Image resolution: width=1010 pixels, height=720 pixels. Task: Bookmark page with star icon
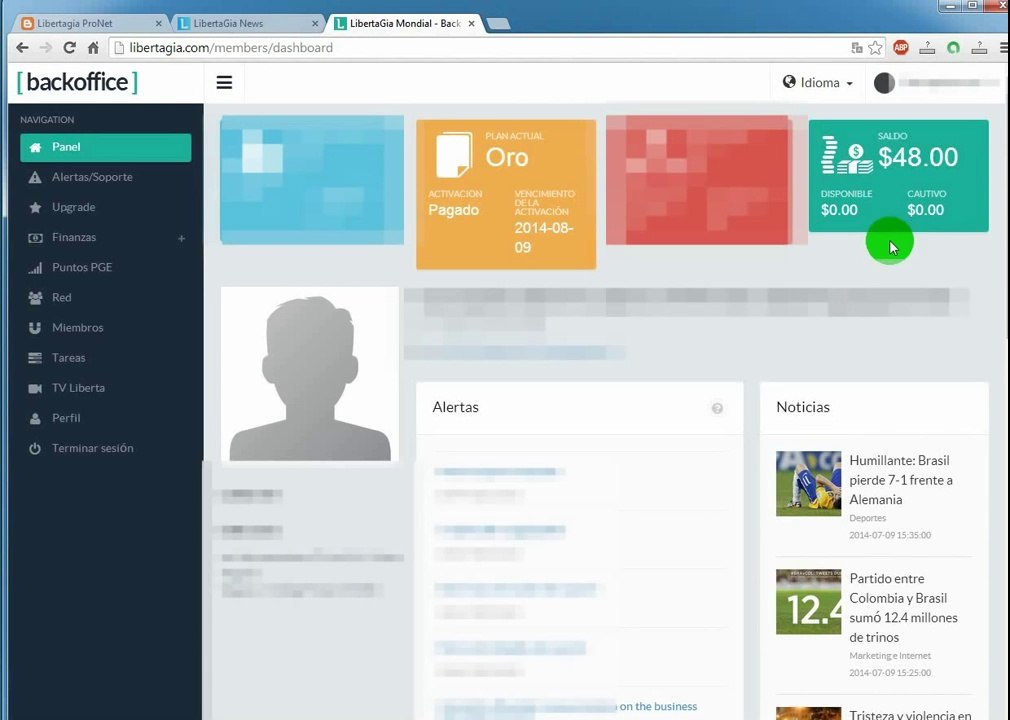pyautogui.click(x=875, y=48)
